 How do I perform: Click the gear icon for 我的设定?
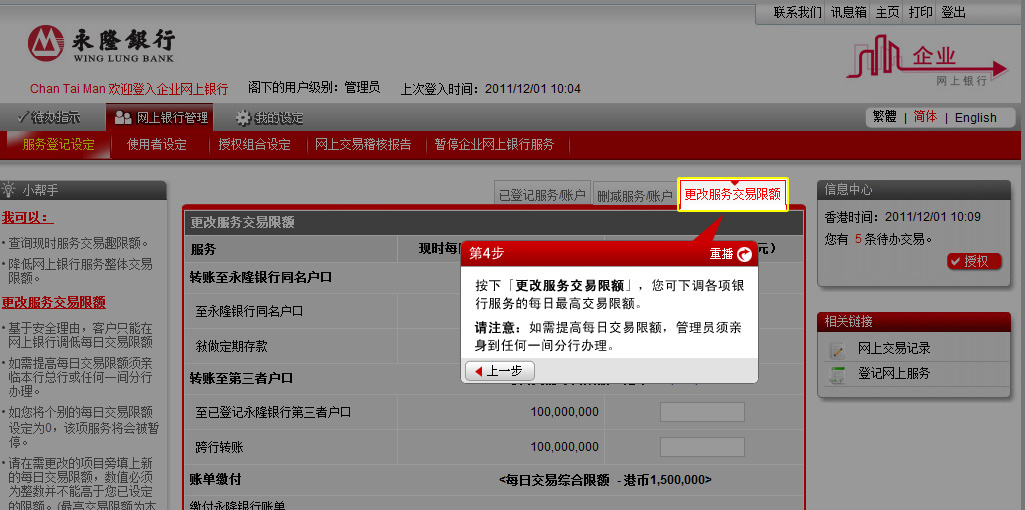coord(243,118)
